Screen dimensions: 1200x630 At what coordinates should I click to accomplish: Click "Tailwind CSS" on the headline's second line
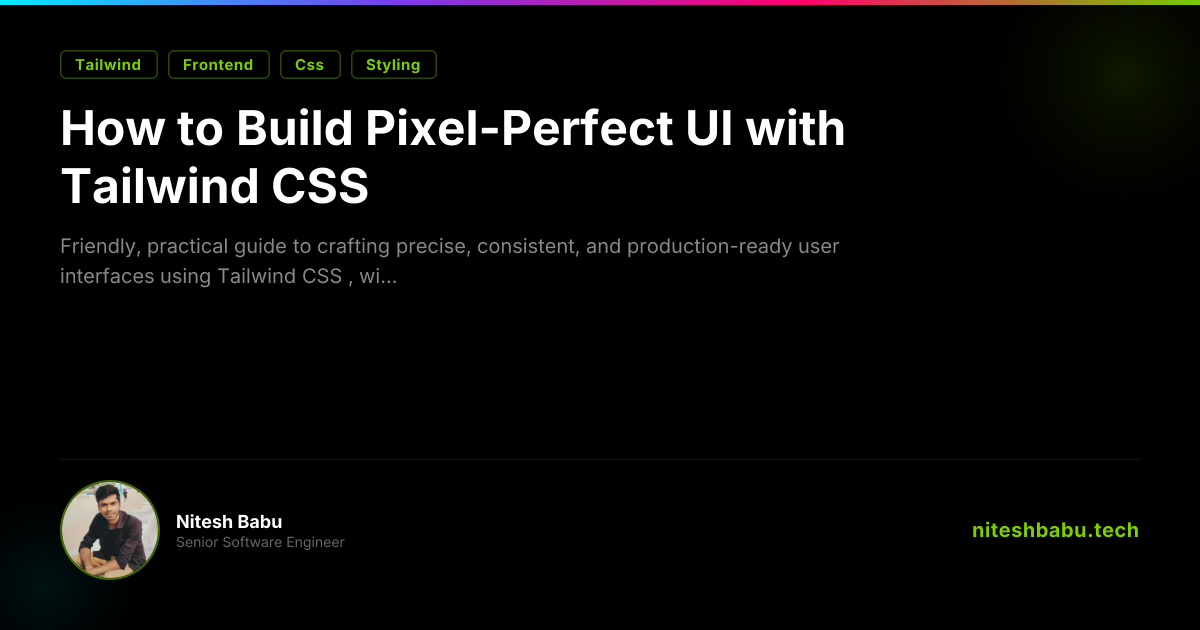coord(215,187)
